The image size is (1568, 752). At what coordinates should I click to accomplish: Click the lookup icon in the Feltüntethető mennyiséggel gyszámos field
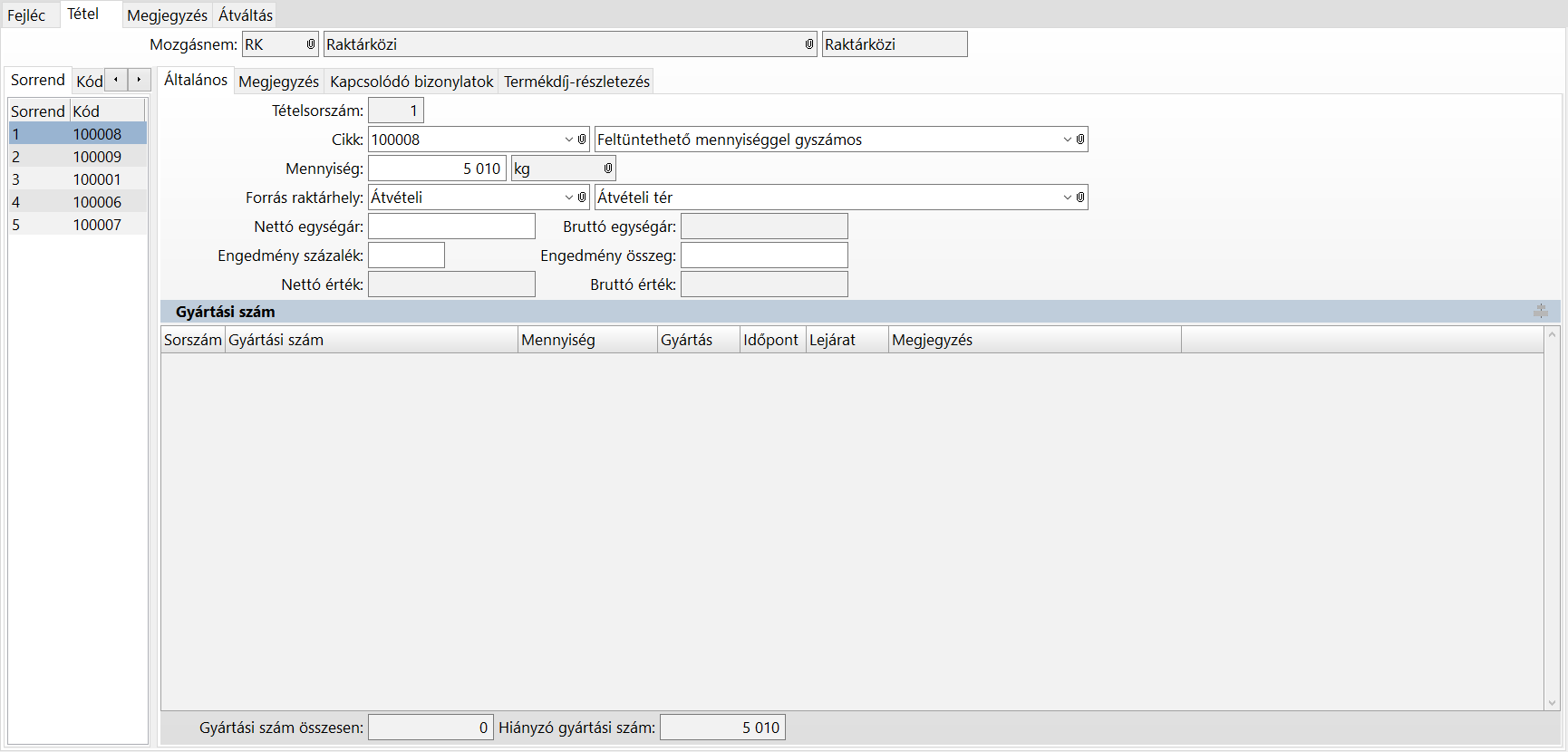tap(1080, 140)
